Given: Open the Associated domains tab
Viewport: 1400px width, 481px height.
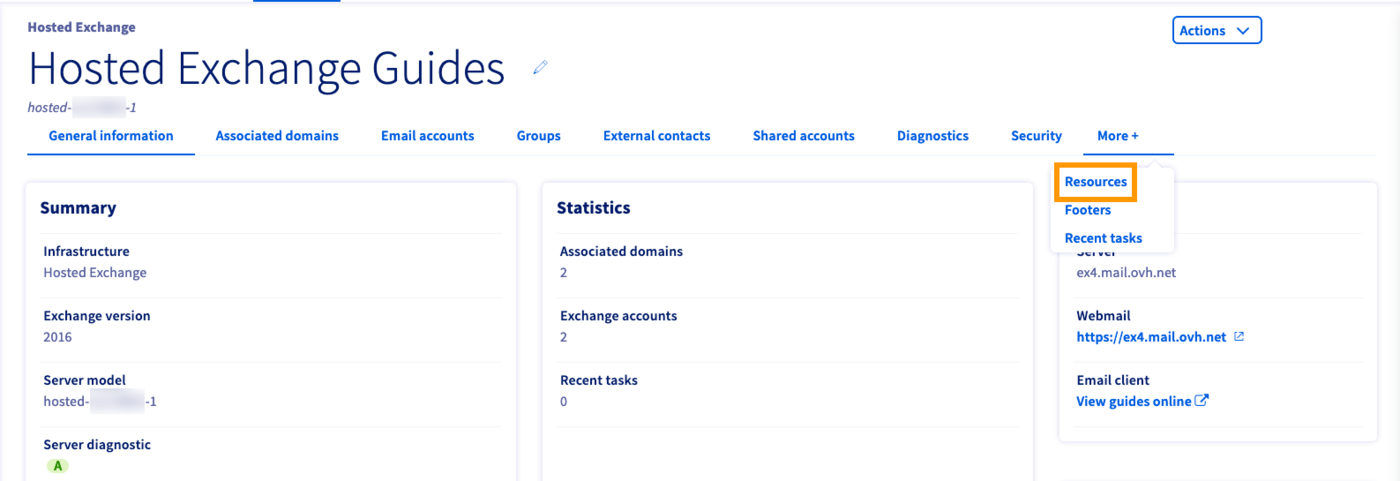Looking at the screenshot, I should point(277,136).
